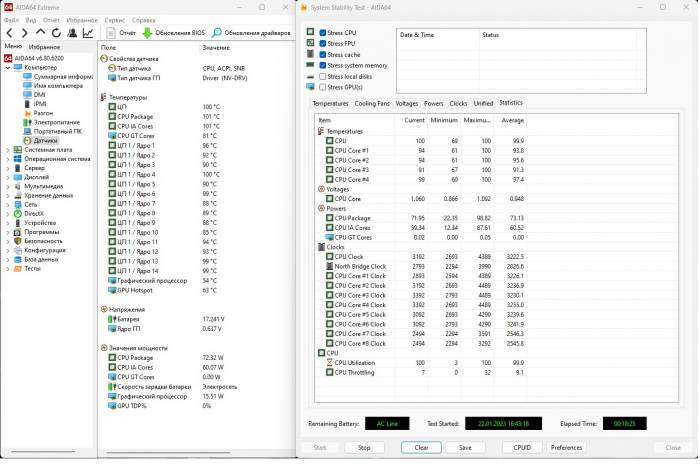
Task: Select Электропитание tree item
Action: [x=52, y=122]
